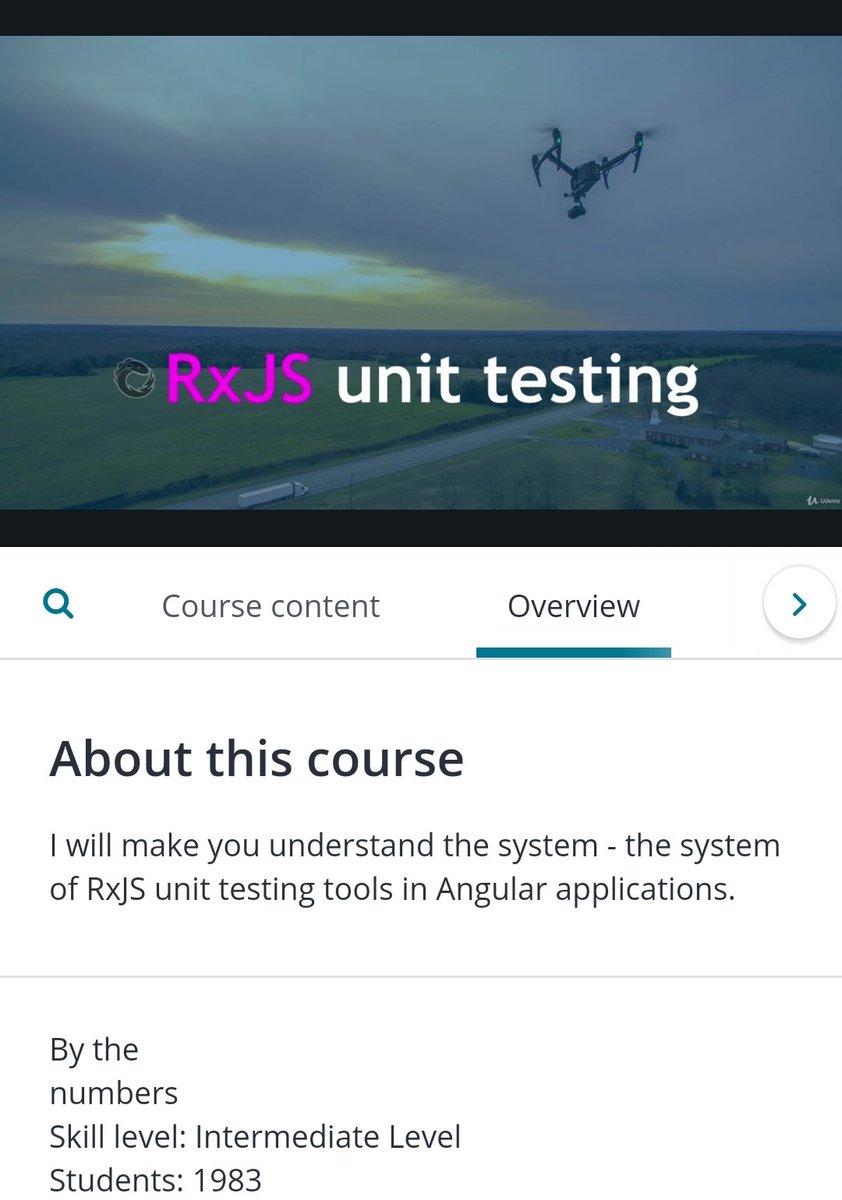Tap the white truck in the video frame
This screenshot has width=842, height=1200.
(272, 494)
